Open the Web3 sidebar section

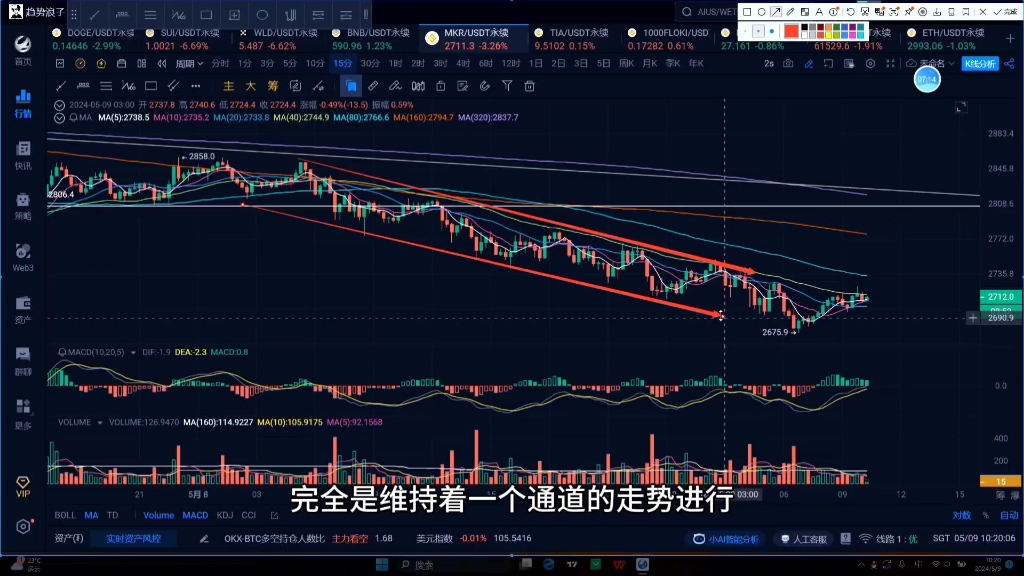point(23,257)
